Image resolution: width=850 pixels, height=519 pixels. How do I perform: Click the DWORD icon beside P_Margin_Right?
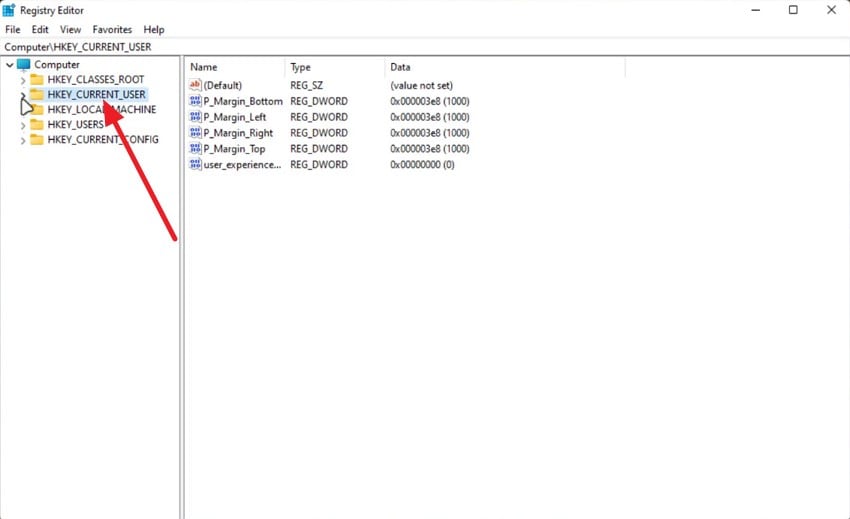195,132
